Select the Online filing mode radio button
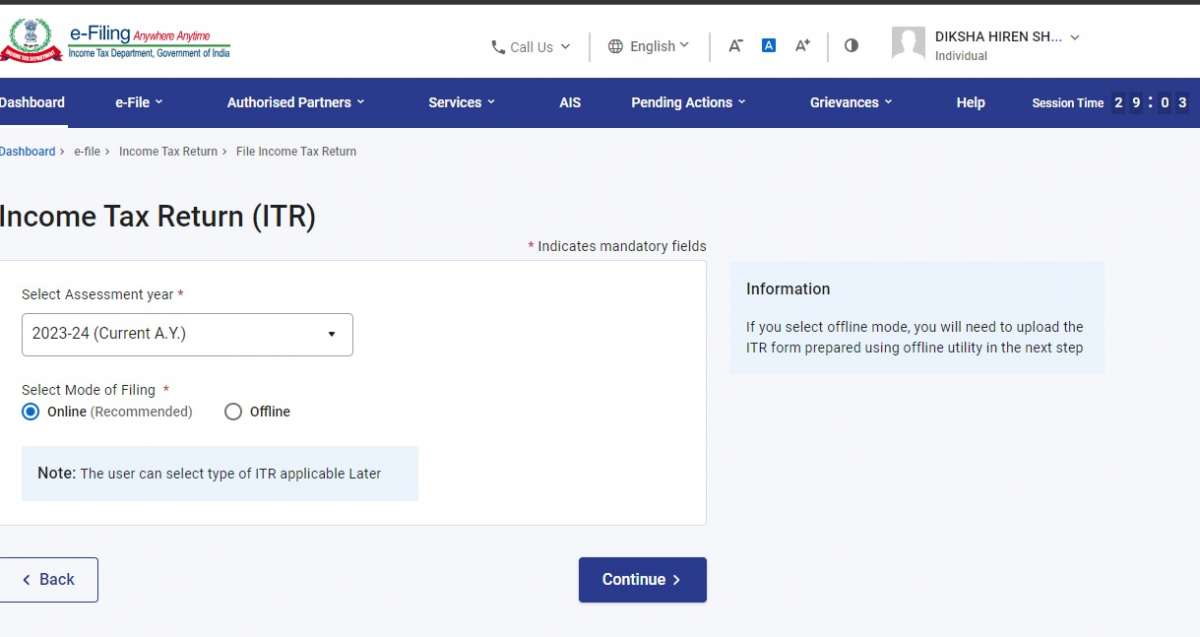This screenshot has height=637, width=1200. tap(30, 411)
